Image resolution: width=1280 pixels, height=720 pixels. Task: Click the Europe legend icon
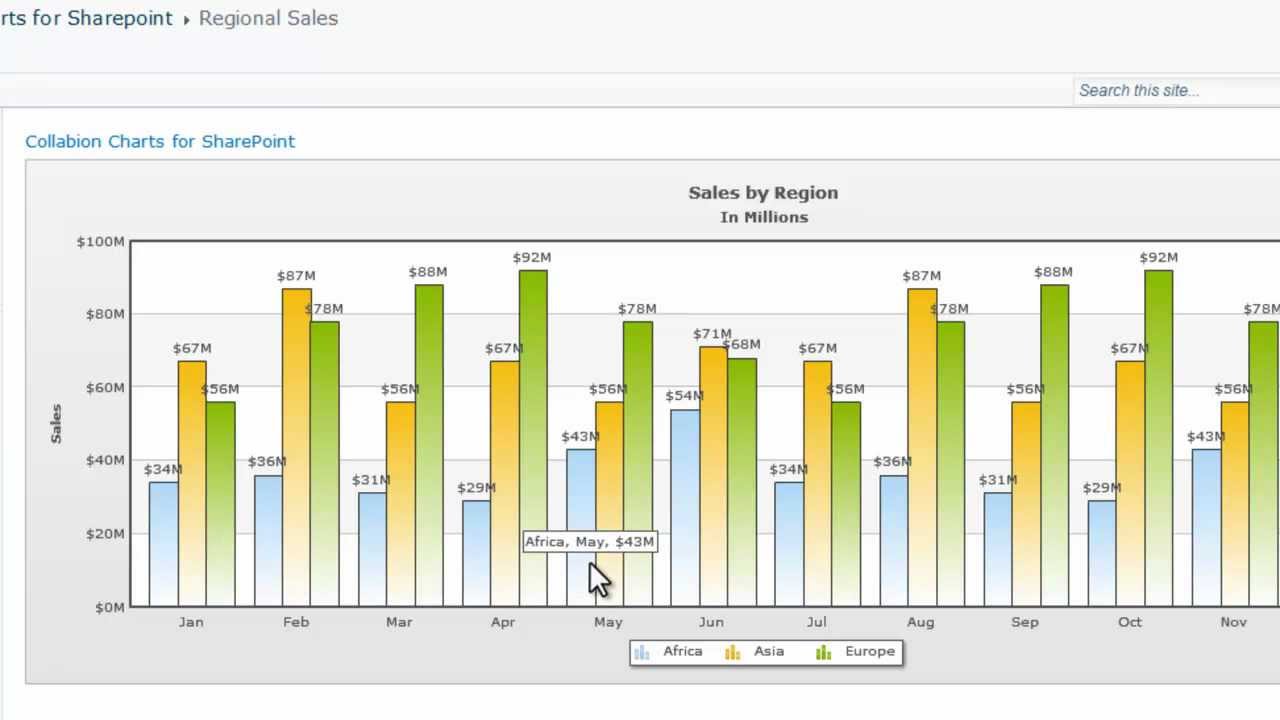[x=823, y=652]
